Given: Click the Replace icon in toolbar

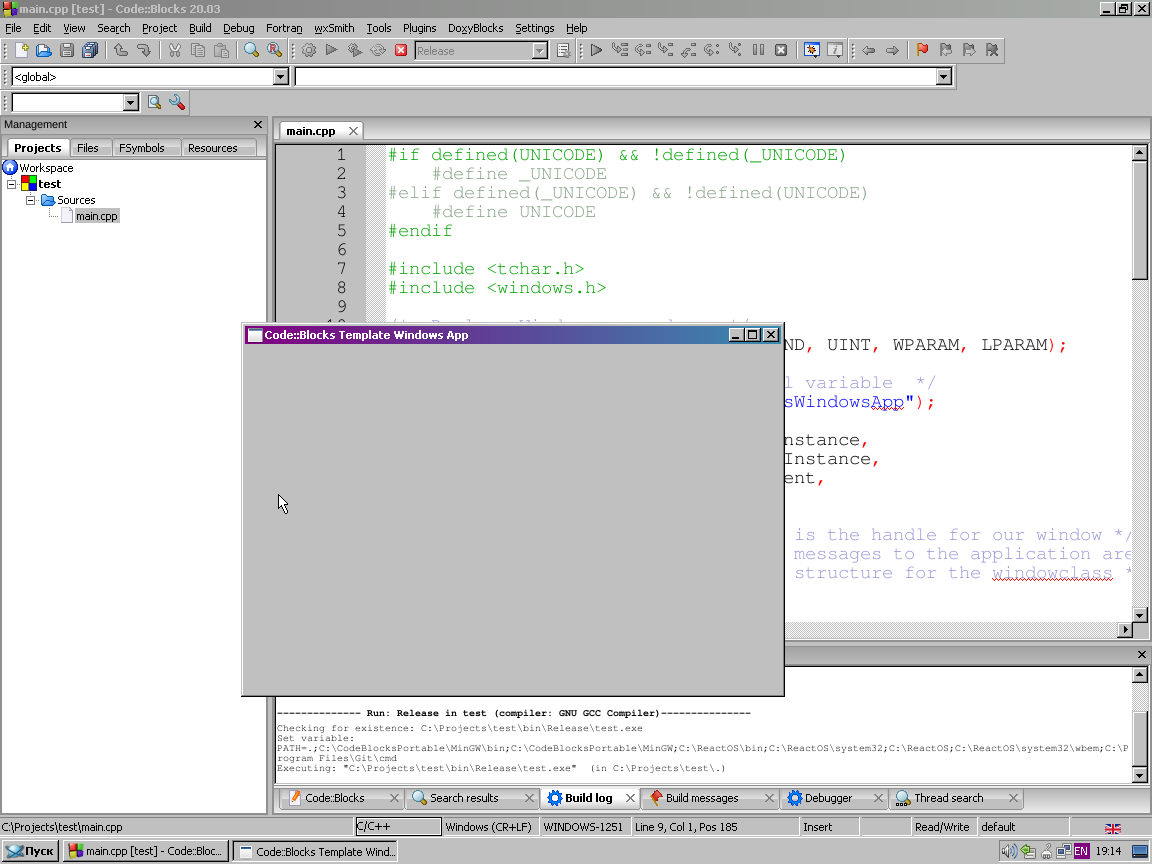Looking at the screenshot, I should [x=274, y=50].
